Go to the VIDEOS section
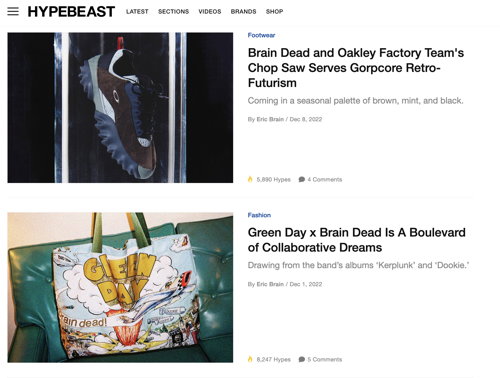This screenshot has width=500, height=378. (x=210, y=12)
